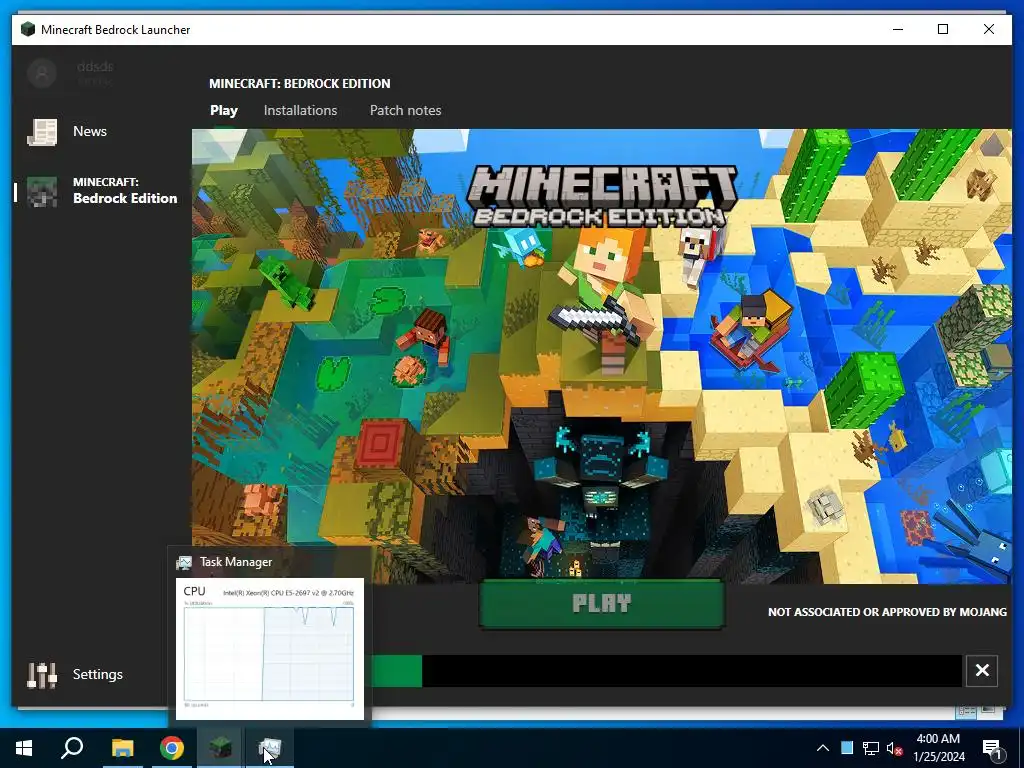The height and width of the screenshot is (768, 1024).
Task: Launch Google Chrome from the taskbar
Action: [x=172, y=748]
